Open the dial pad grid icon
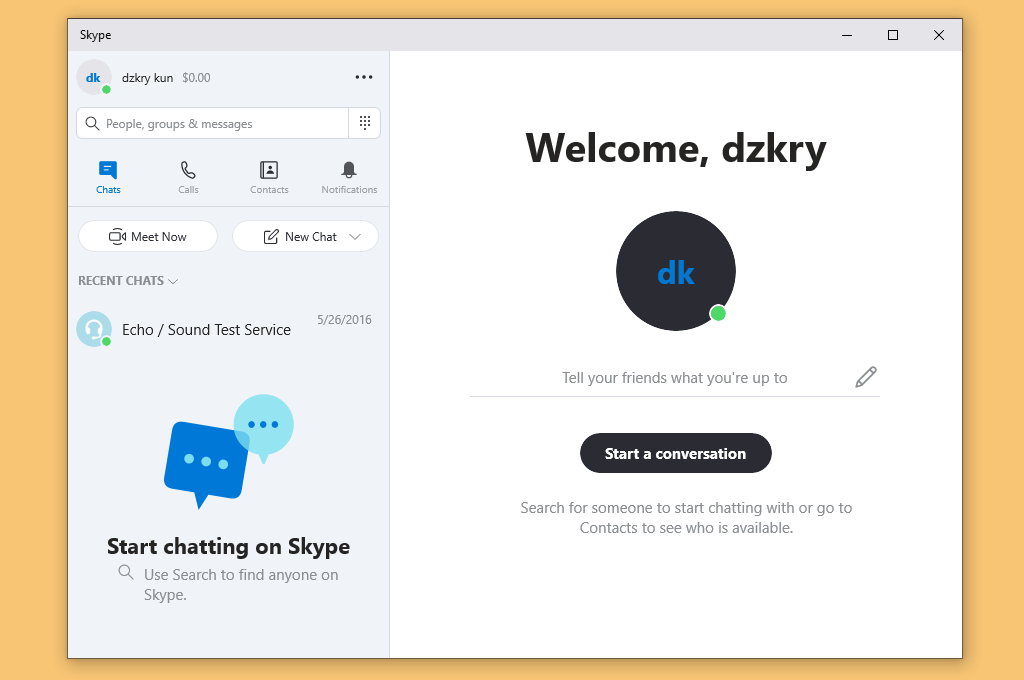This screenshot has height=680, width=1024. (x=365, y=123)
